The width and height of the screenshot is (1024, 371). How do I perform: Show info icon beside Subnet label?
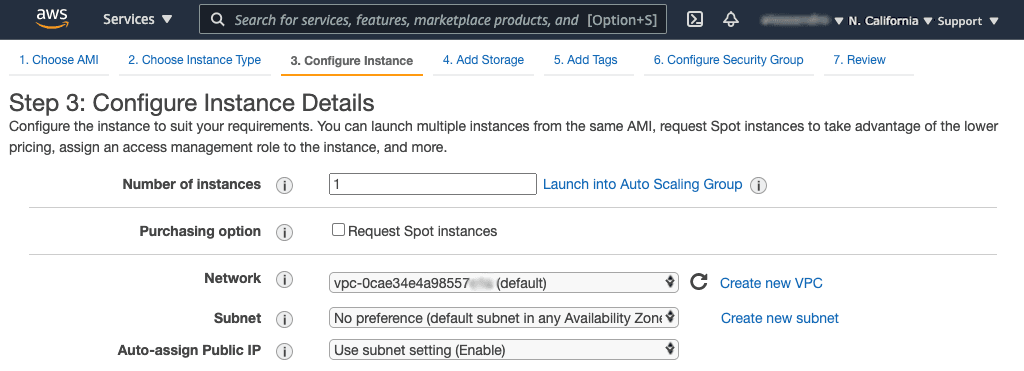point(284,319)
